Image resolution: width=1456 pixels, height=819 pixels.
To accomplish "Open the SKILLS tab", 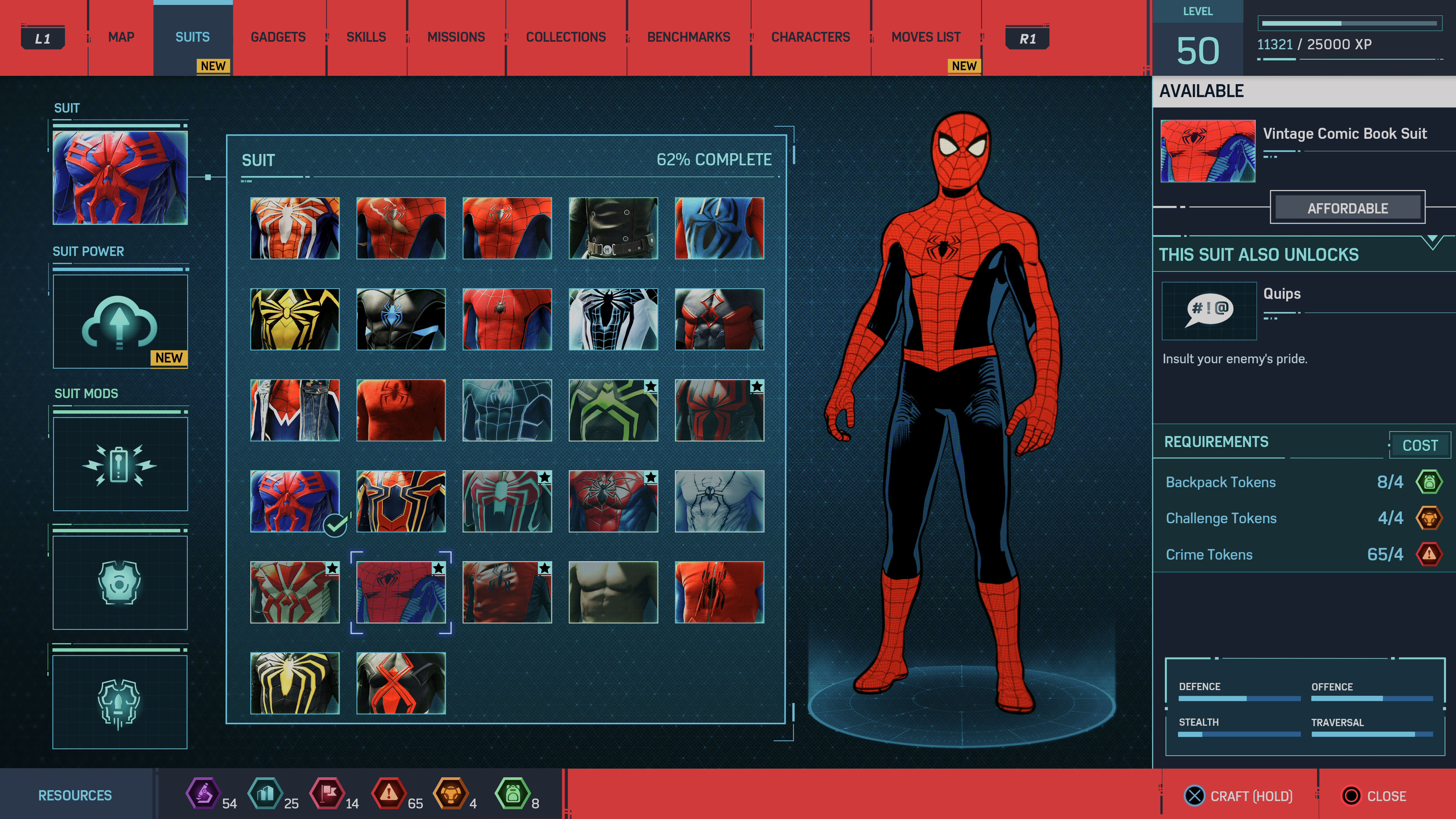I will (x=366, y=37).
